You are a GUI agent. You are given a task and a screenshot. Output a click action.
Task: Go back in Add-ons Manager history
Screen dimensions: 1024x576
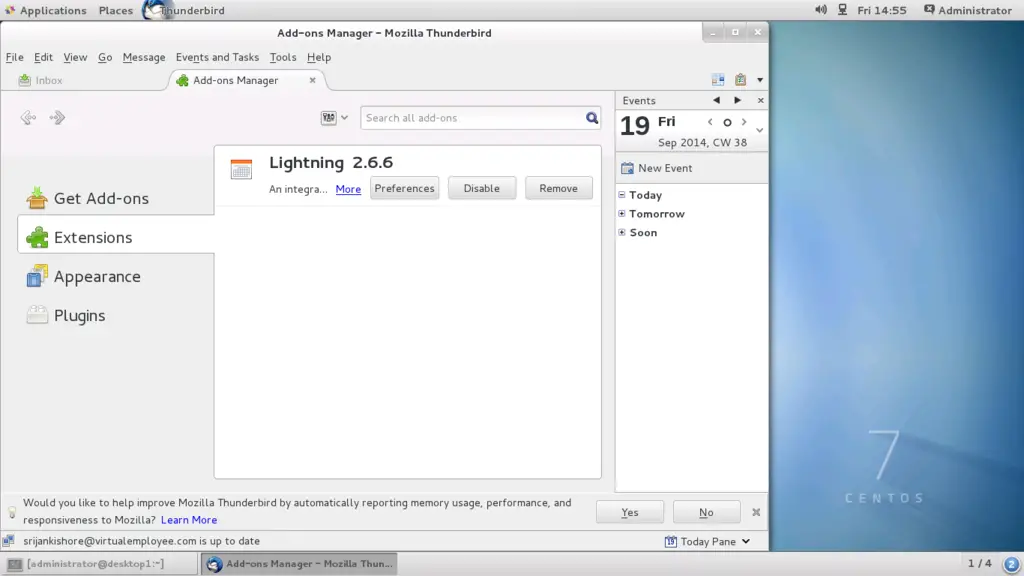pos(27,118)
